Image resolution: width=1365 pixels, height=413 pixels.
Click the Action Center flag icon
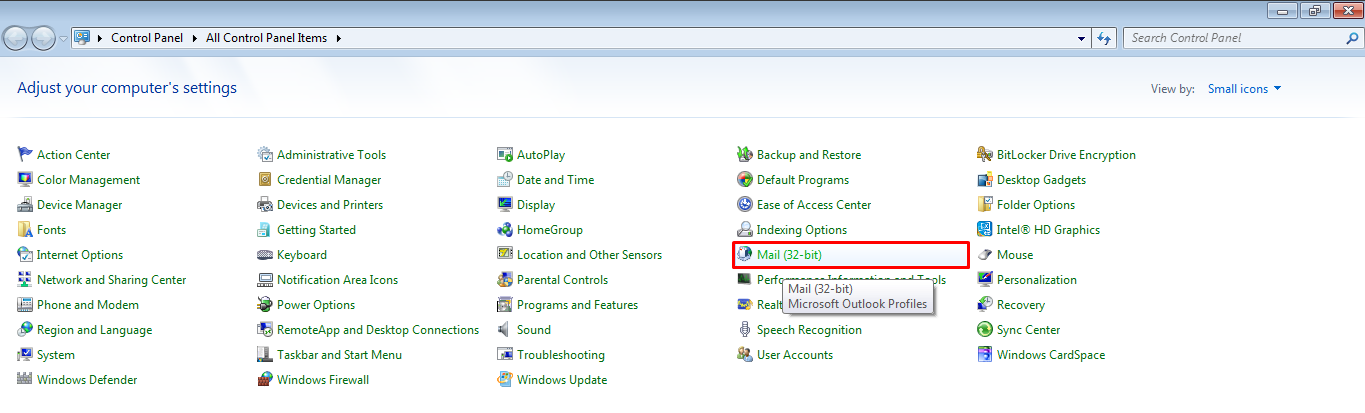[25, 155]
